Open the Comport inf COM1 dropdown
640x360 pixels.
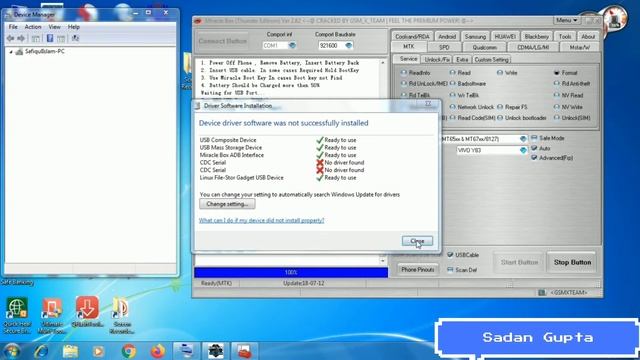pos(292,45)
